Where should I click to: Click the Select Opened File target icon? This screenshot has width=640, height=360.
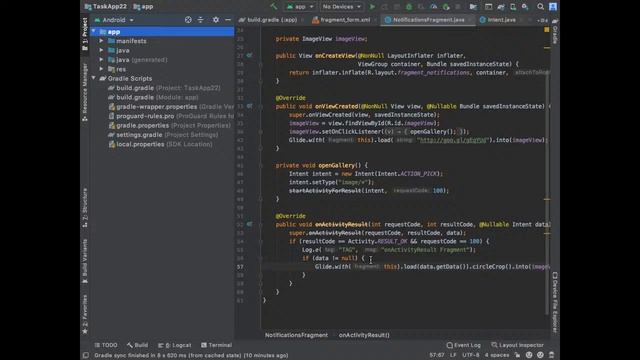tap(188, 20)
